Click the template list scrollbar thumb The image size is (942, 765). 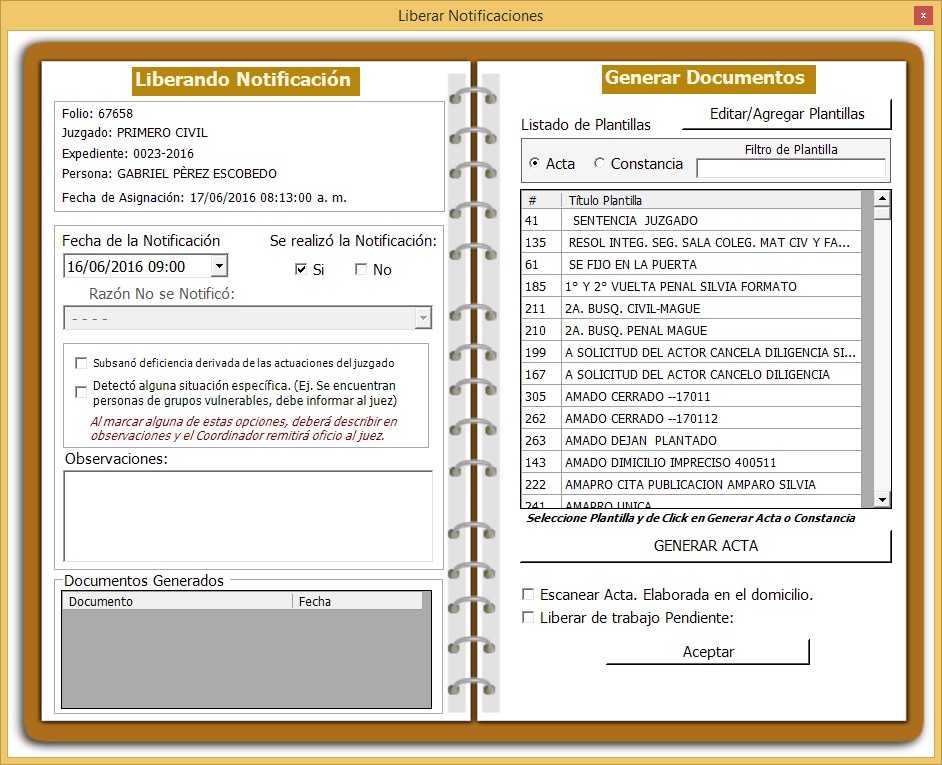click(x=882, y=213)
